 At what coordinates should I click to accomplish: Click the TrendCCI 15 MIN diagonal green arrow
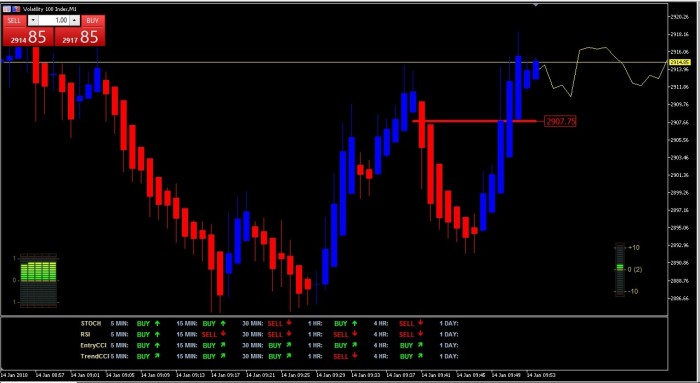223,356
